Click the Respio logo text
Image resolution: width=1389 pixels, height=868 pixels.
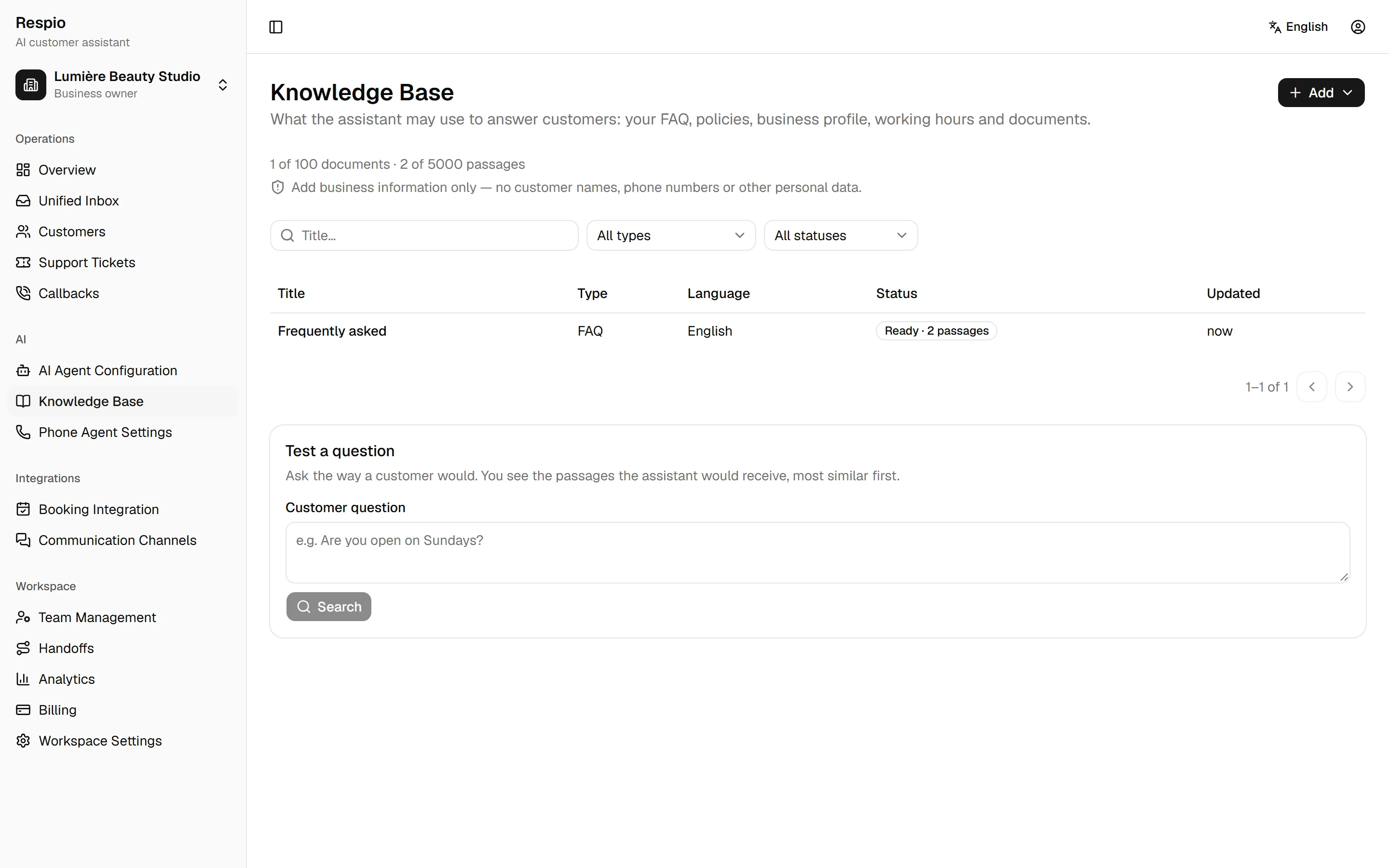pyautogui.click(x=41, y=23)
